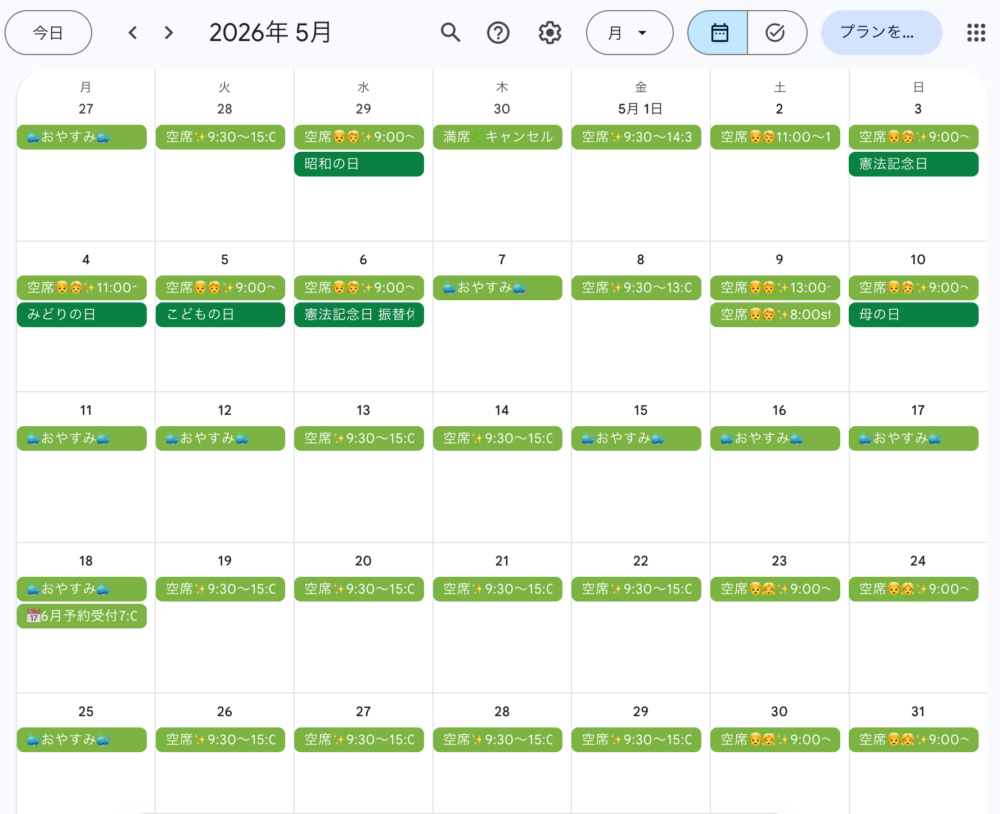The image size is (1000, 814).
Task: Open the help question mark icon
Action: [498, 33]
